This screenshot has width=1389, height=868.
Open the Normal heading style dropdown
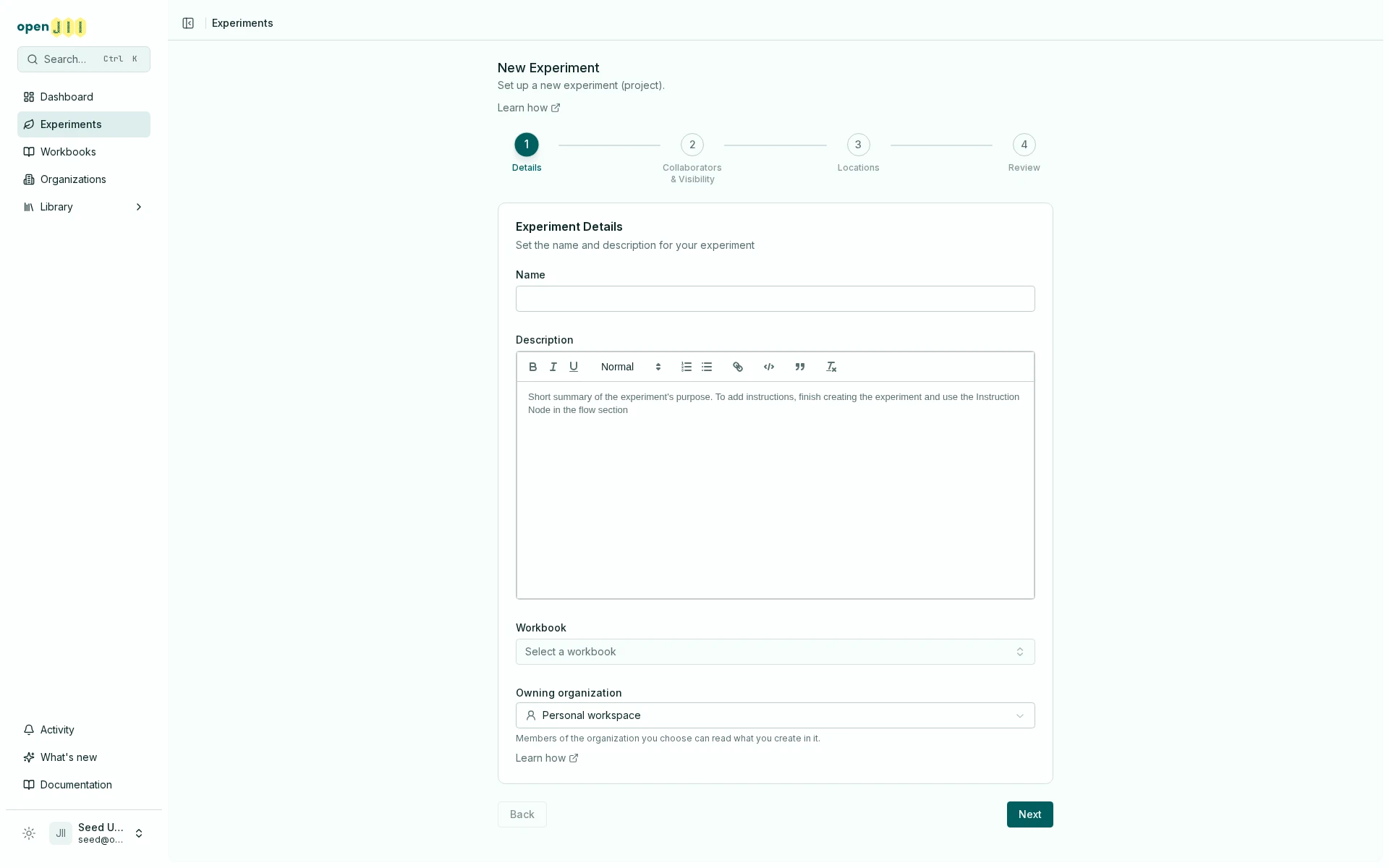(x=631, y=367)
